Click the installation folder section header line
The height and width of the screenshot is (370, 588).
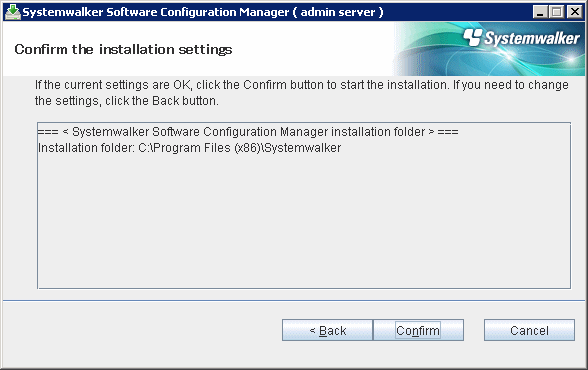coord(248,132)
